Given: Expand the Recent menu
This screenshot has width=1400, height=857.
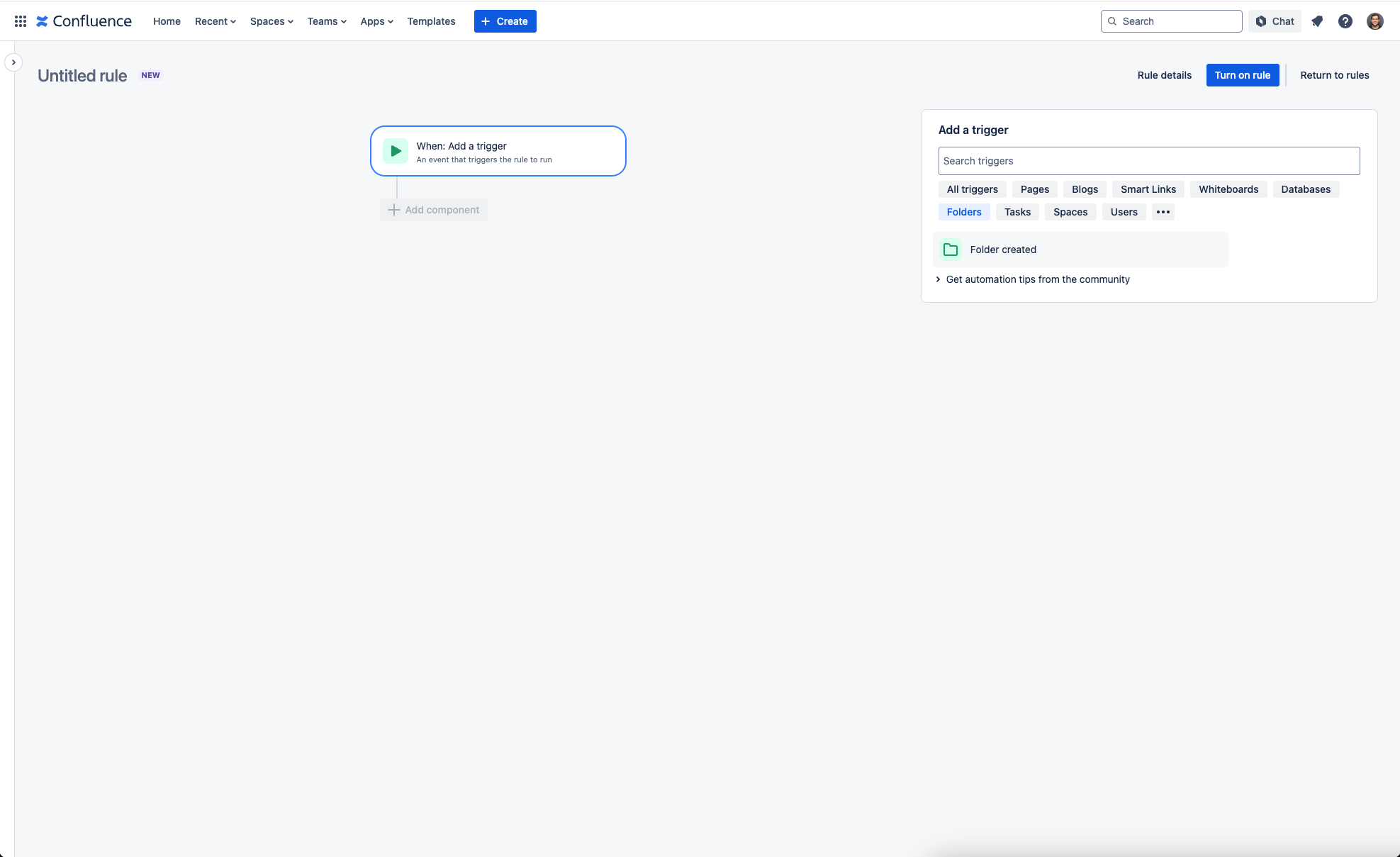Looking at the screenshot, I should click(215, 21).
